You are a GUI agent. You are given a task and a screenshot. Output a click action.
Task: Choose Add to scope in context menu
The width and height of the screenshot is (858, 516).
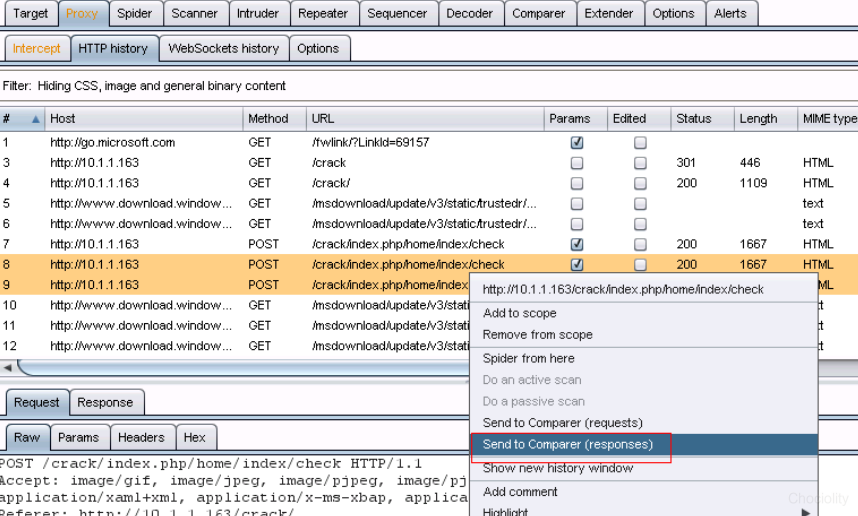tap(644, 313)
